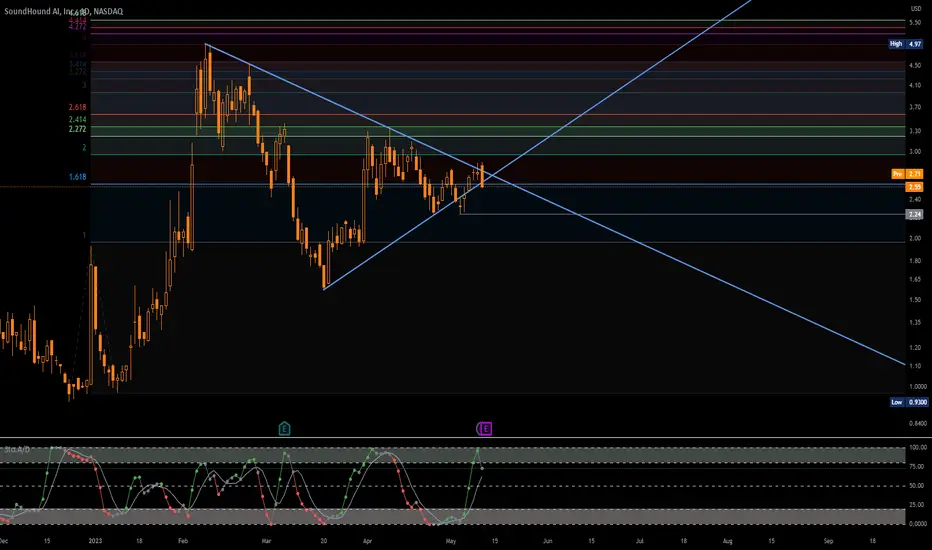Image resolution: width=932 pixels, height=550 pixels.
Task: Click the 100.00 indicator scale value
Action: click(918, 447)
